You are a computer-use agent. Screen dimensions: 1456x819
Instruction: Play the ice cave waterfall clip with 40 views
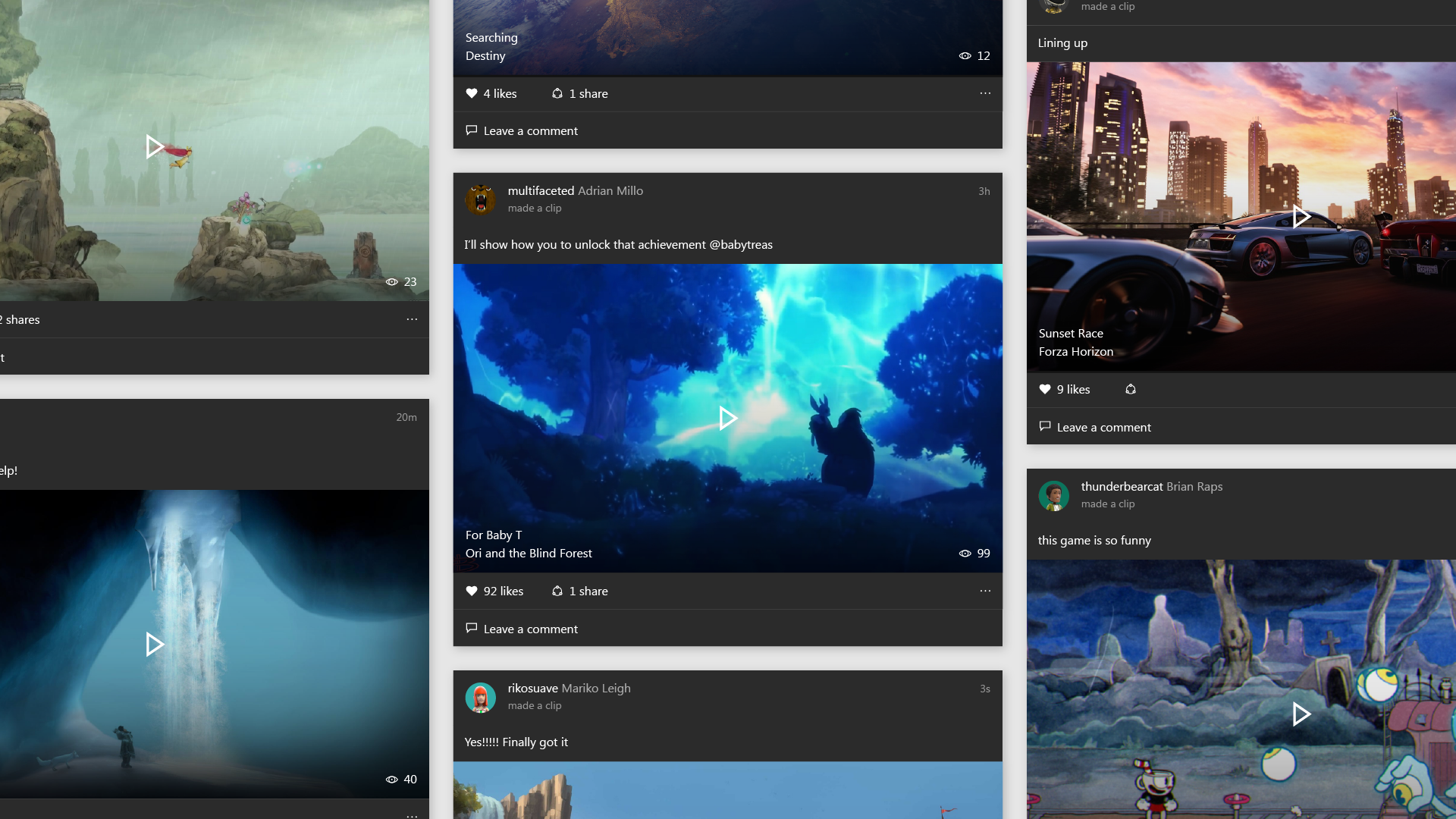click(155, 644)
